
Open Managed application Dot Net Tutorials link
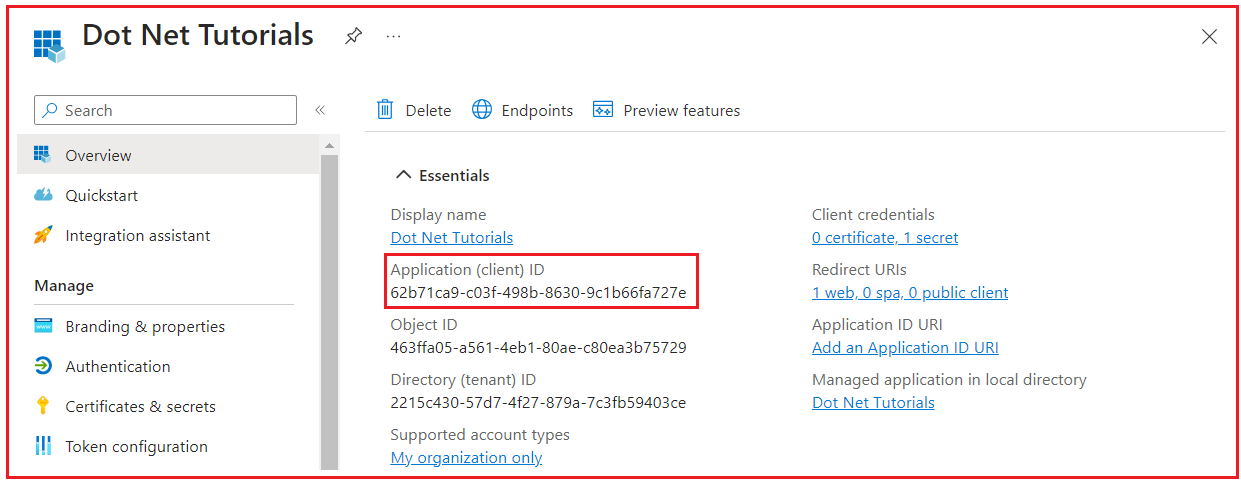tap(873, 403)
